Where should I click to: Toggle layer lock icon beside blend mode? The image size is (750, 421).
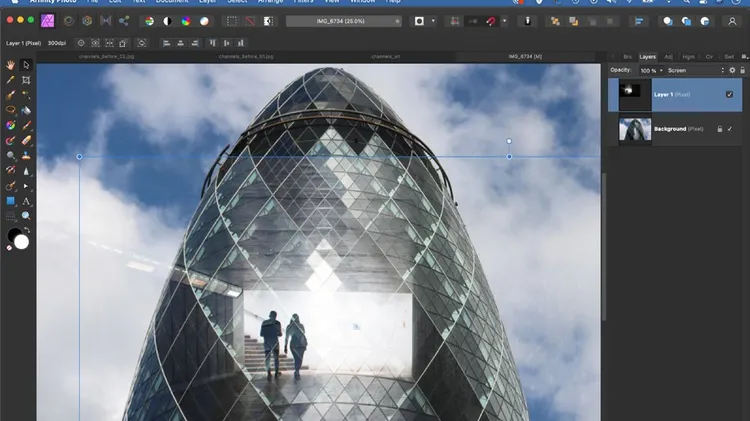point(742,70)
